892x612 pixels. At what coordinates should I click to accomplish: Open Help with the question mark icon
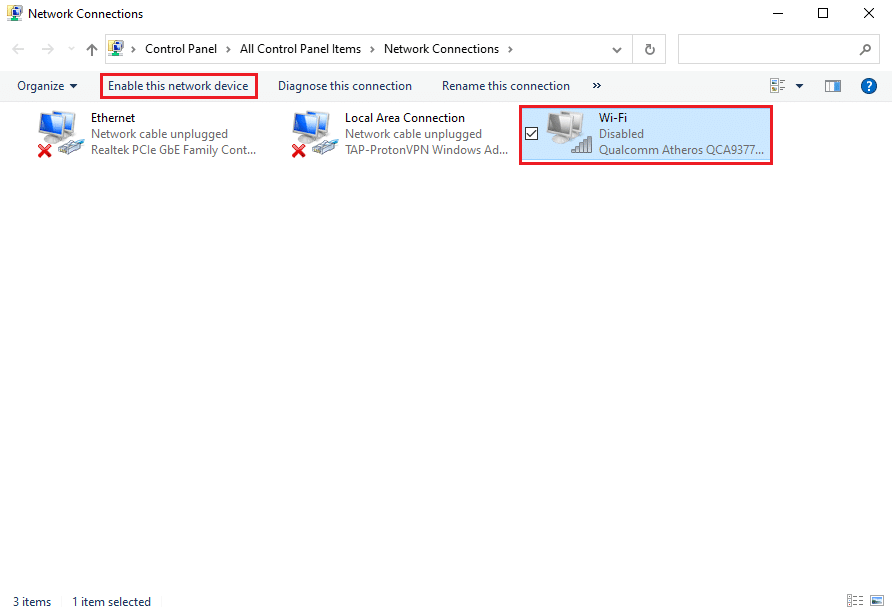pyautogui.click(x=869, y=86)
